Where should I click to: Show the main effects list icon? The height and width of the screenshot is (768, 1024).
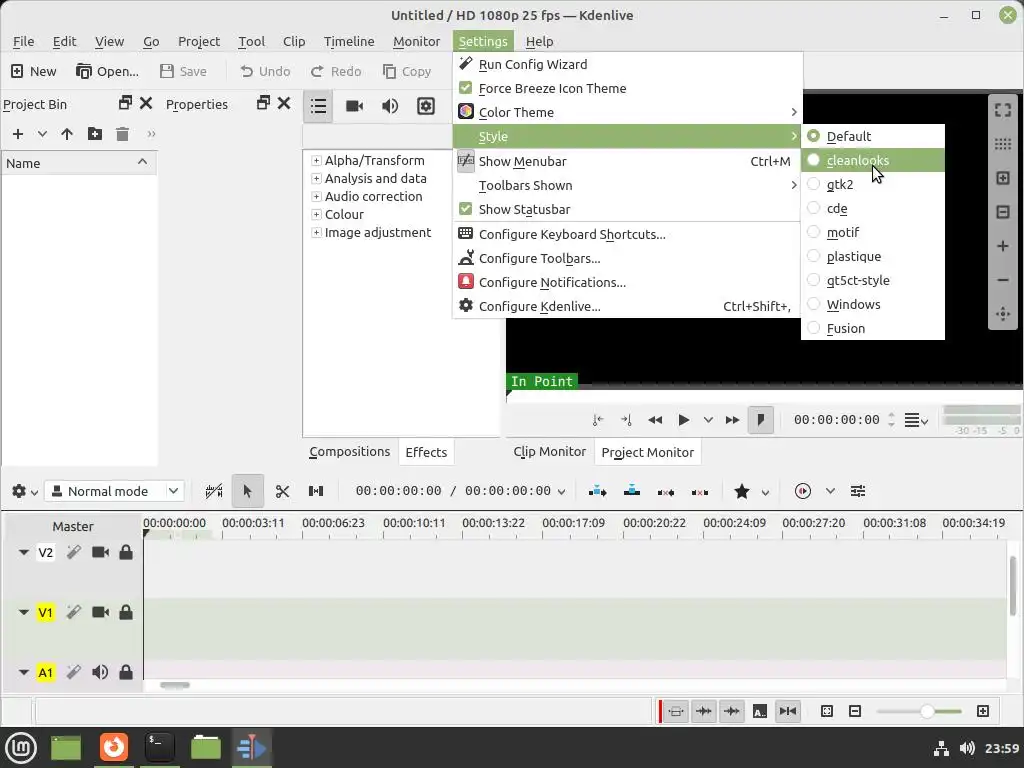(x=318, y=106)
